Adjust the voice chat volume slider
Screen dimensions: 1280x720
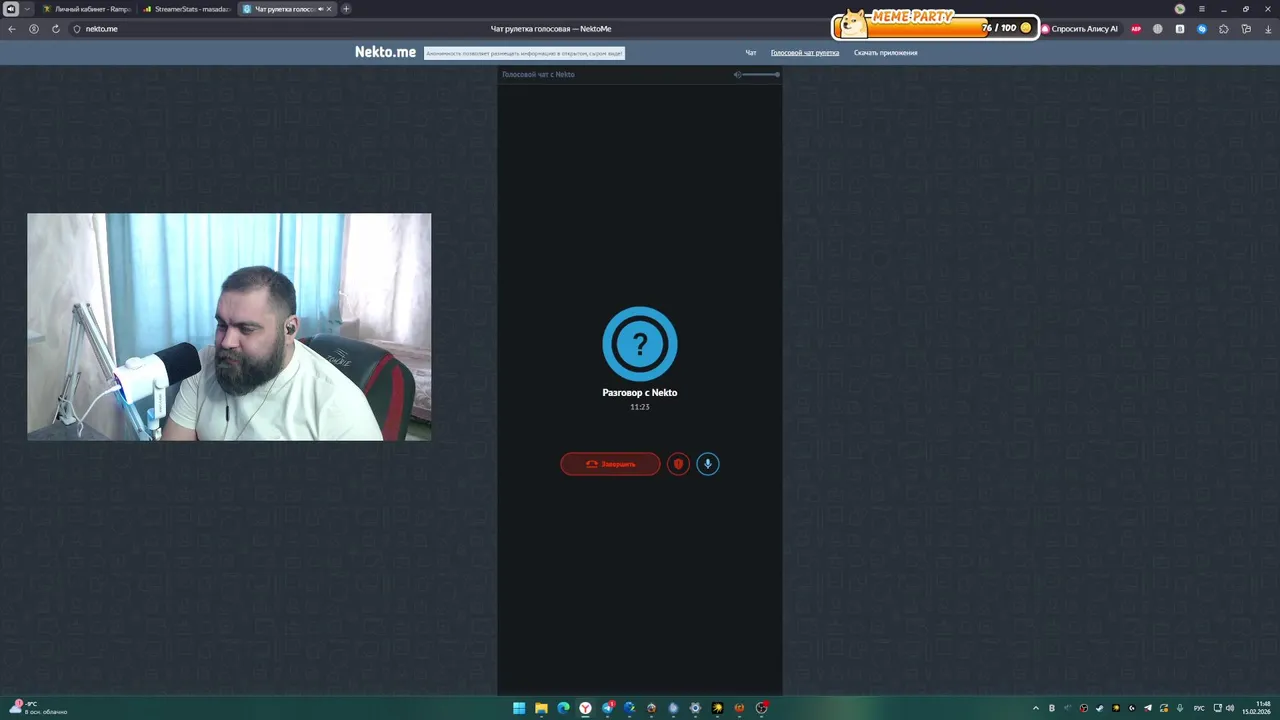point(762,74)
